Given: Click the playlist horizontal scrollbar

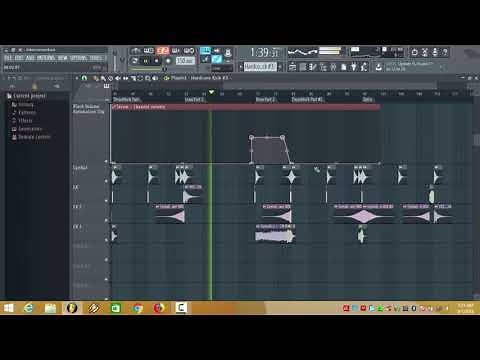Looking at the screenshot, I should (x=330, y=86).
